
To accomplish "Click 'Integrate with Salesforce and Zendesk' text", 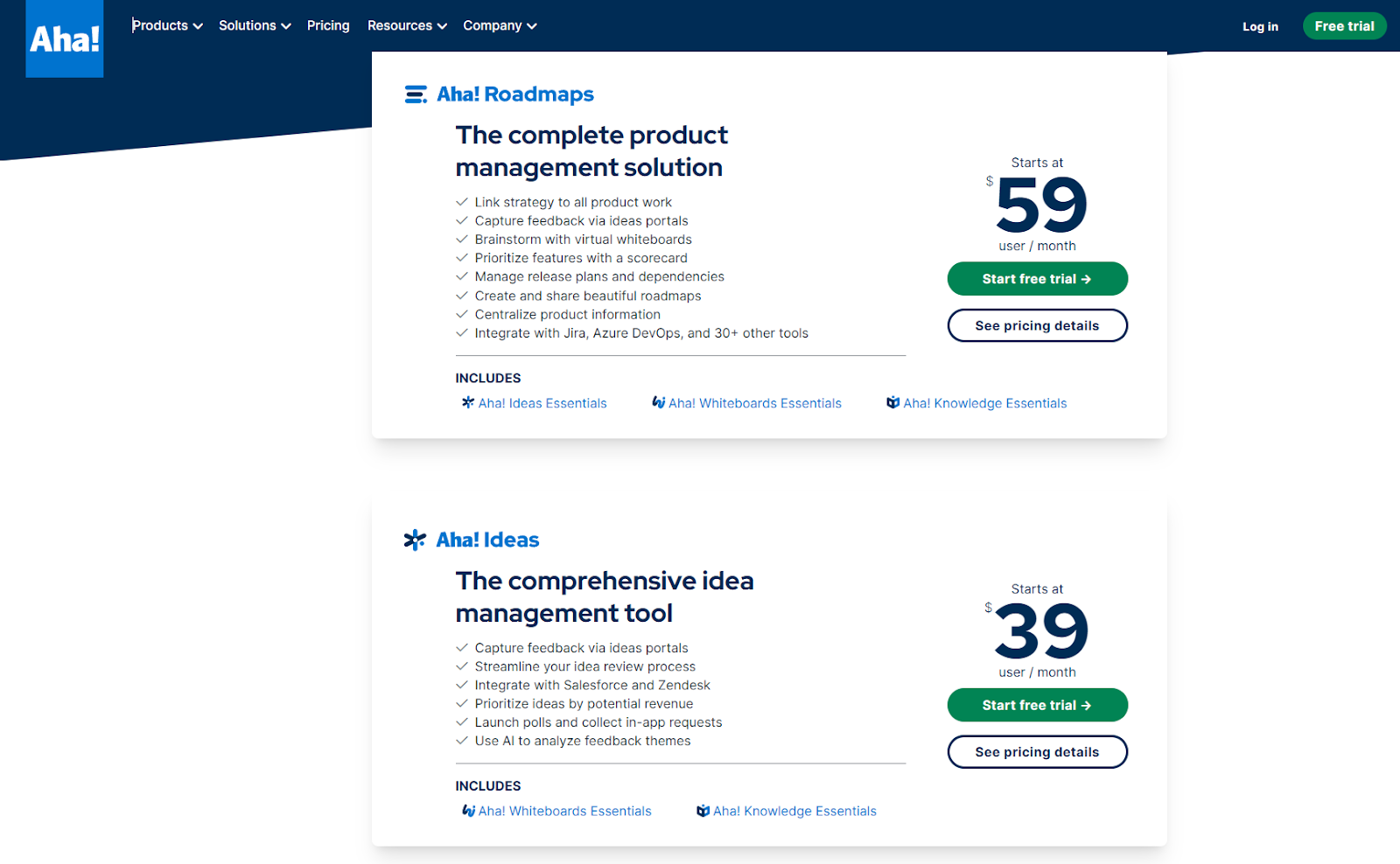I will point(592,685).
